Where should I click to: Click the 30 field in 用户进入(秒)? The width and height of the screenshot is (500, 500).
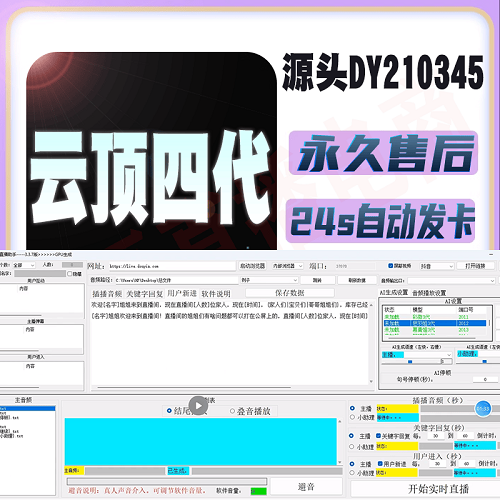click(x=437, y=464)
